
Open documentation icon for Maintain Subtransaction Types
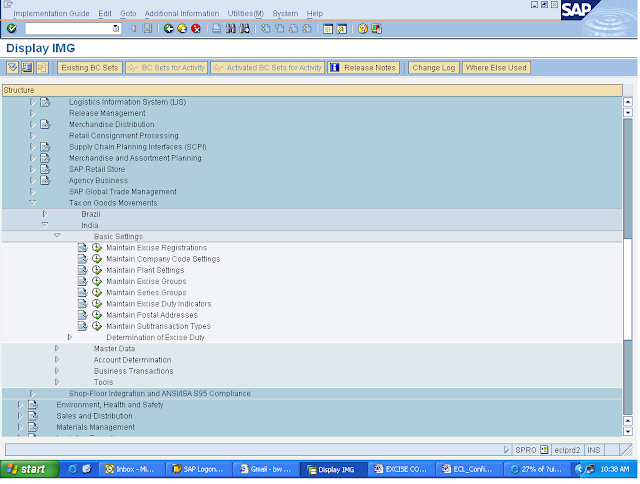[83, 326]
